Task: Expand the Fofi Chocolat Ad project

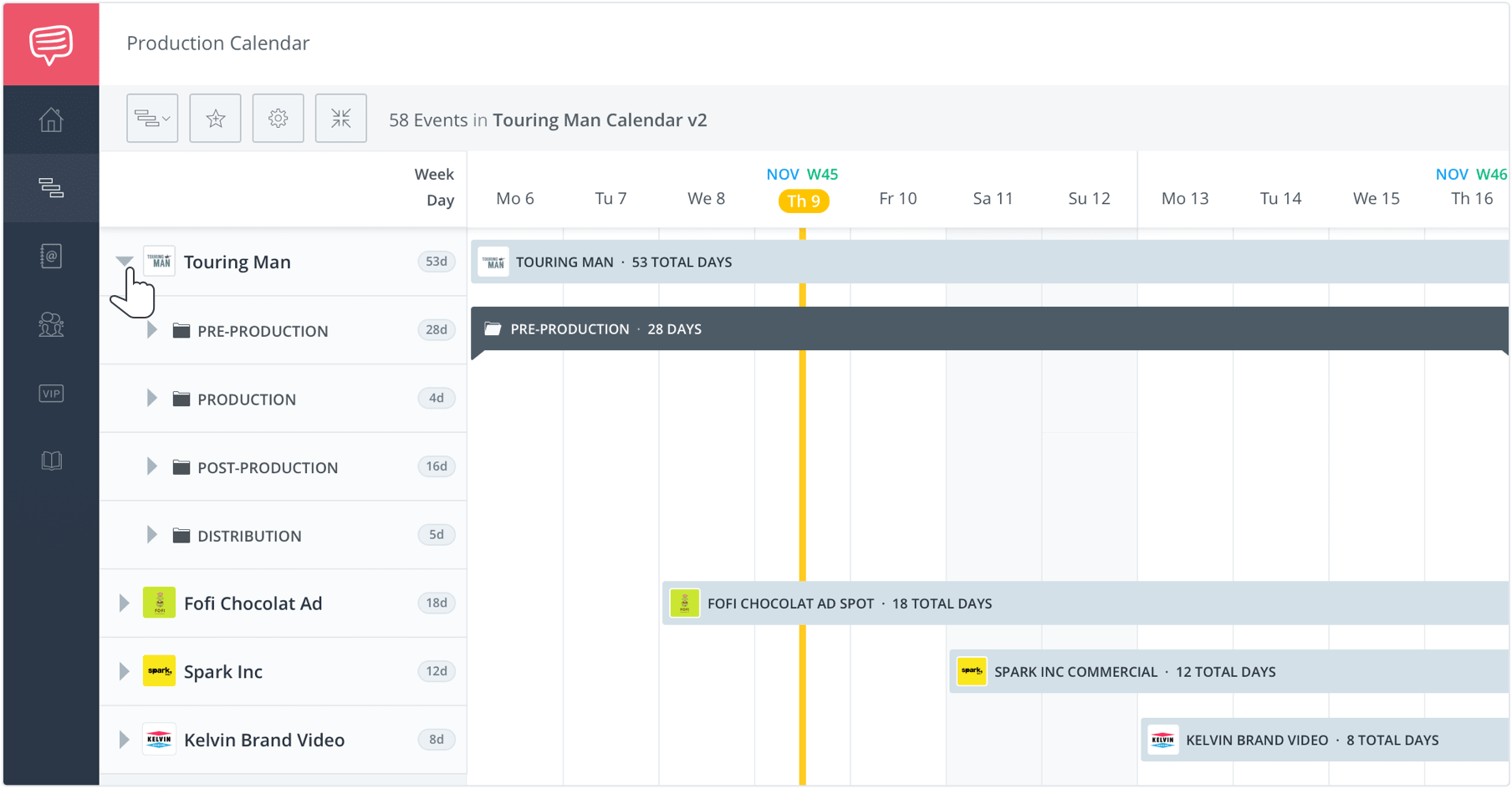Action: tap(124, 603)
